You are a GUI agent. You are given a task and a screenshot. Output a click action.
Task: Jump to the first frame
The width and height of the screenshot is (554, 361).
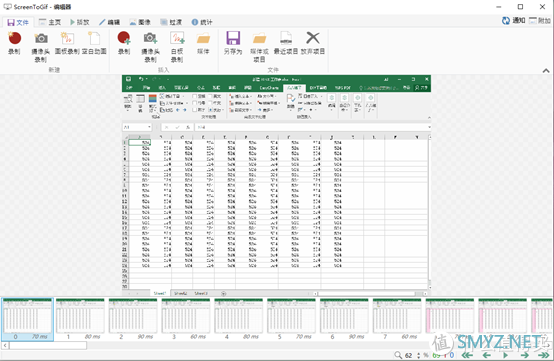(x=467, y=355)
